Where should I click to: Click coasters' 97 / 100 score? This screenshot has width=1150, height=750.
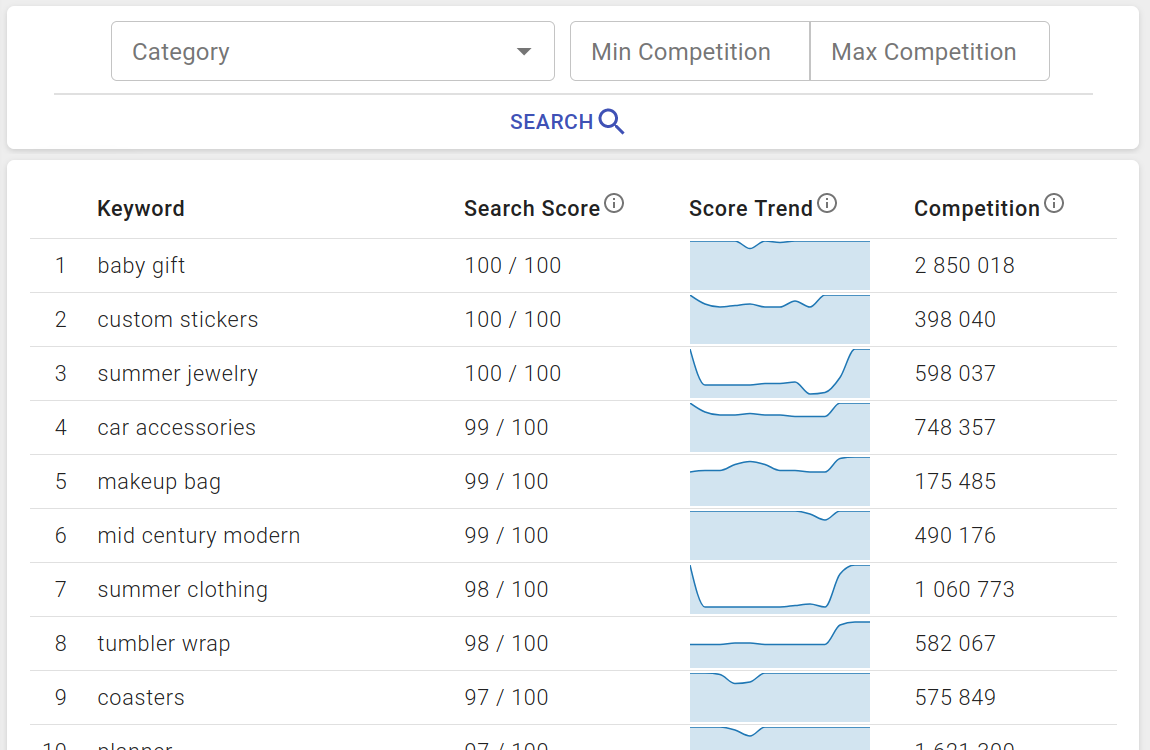tap(506, 697)
